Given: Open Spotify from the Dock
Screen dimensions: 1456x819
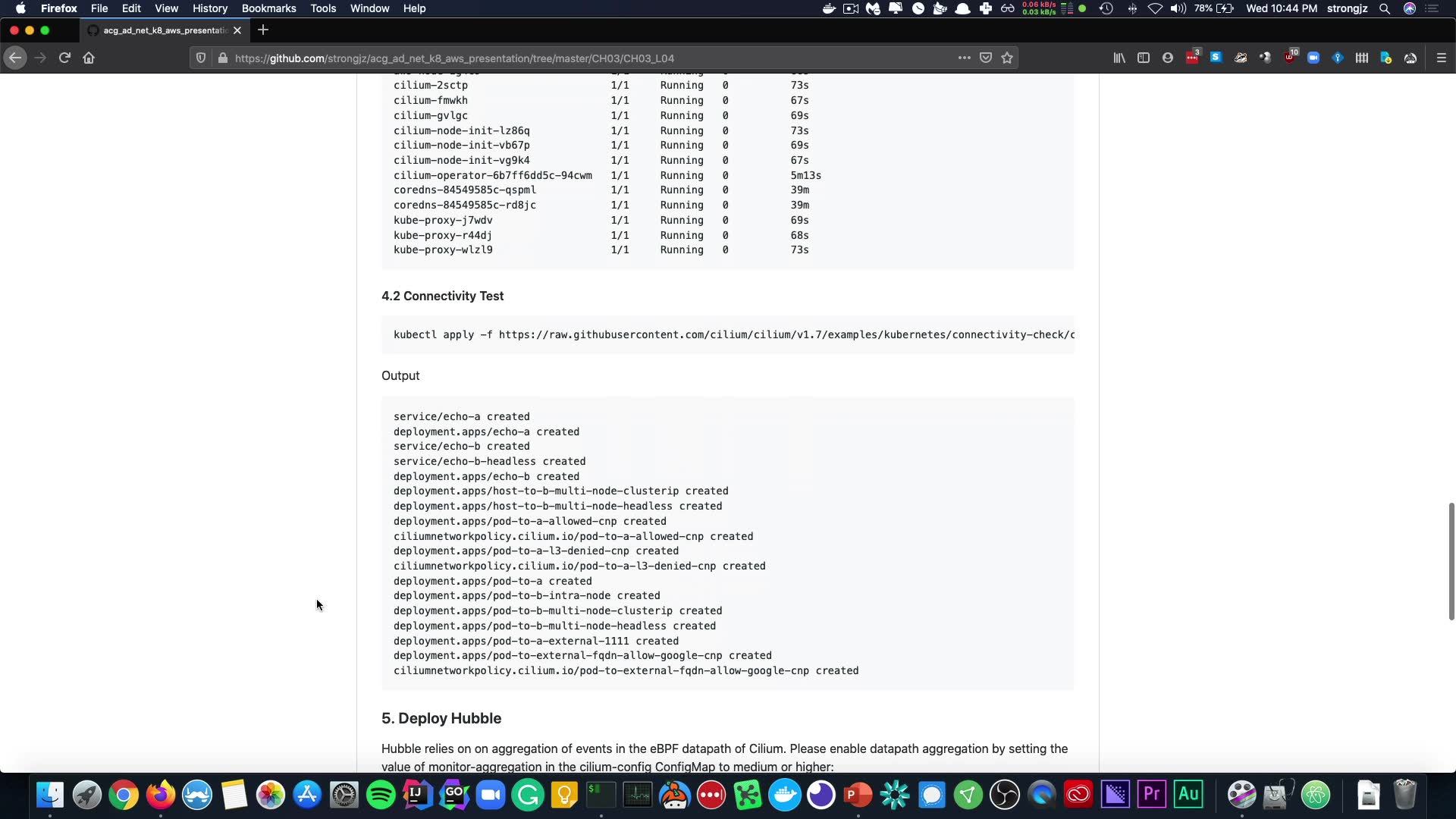Looking at the screenshot, I should tap(381, 795).
